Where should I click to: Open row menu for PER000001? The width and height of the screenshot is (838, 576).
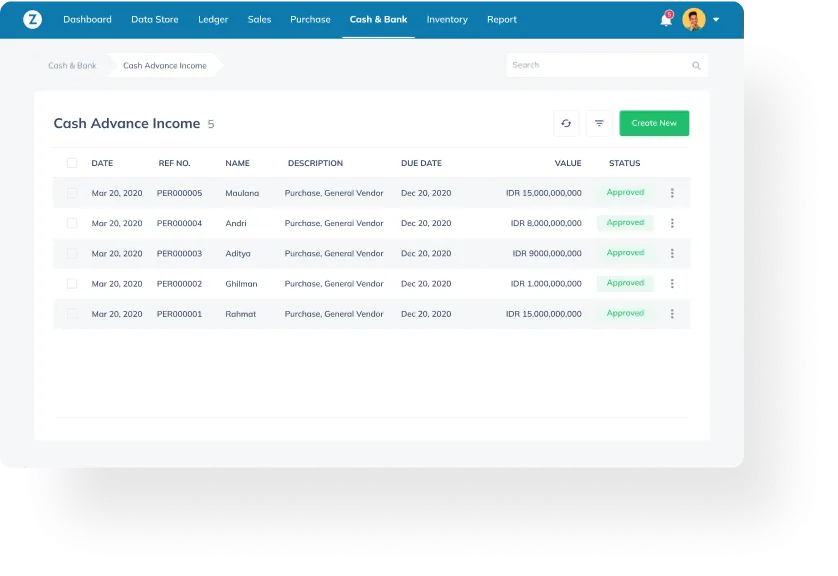(x=672, y=314)
